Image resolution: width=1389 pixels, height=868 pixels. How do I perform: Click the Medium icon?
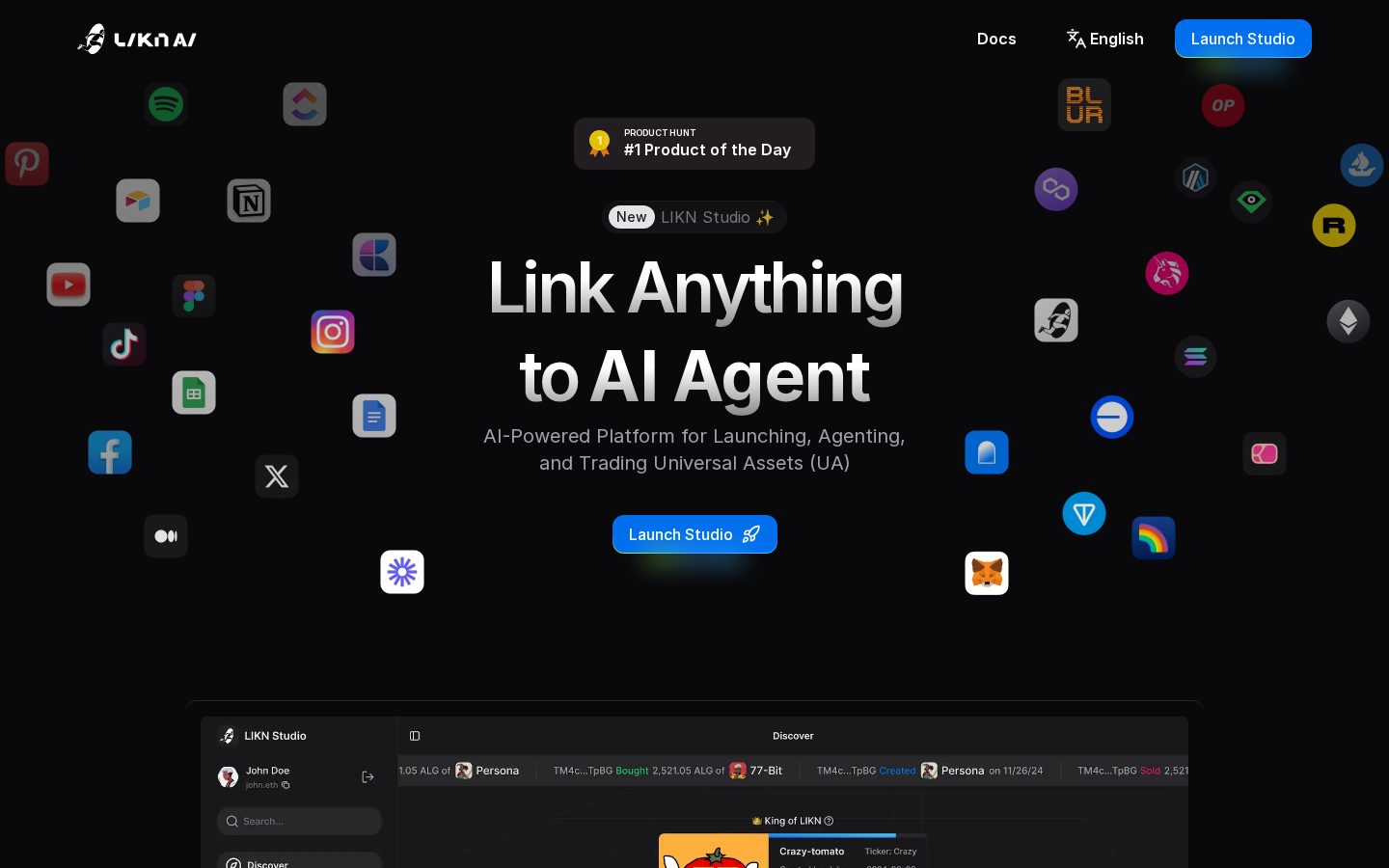point(166,536)
